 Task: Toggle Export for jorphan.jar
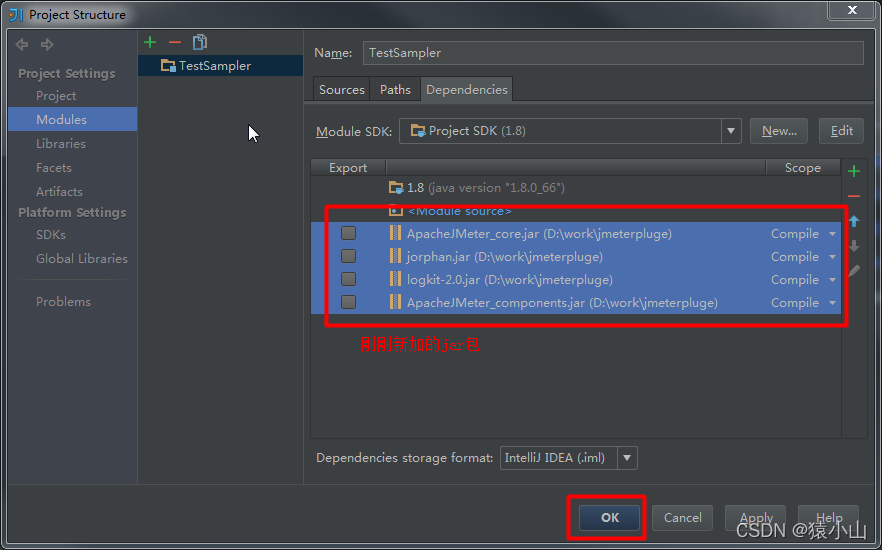349,256
